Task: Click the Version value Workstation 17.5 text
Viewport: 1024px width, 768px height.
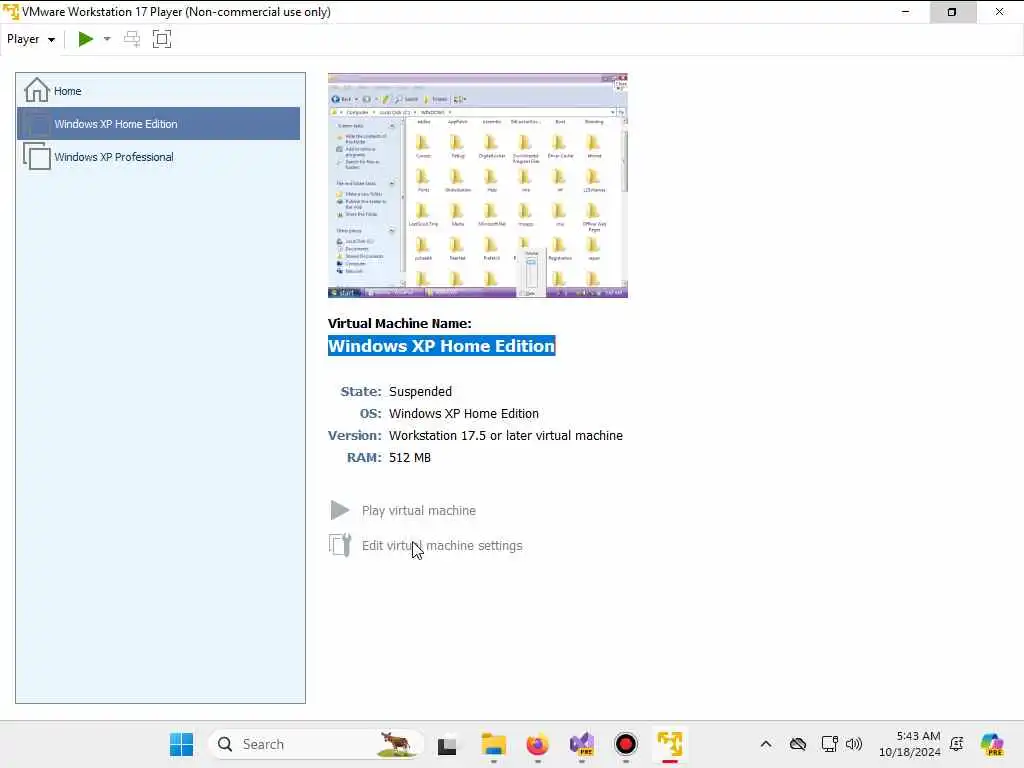Action: point(506,436)
